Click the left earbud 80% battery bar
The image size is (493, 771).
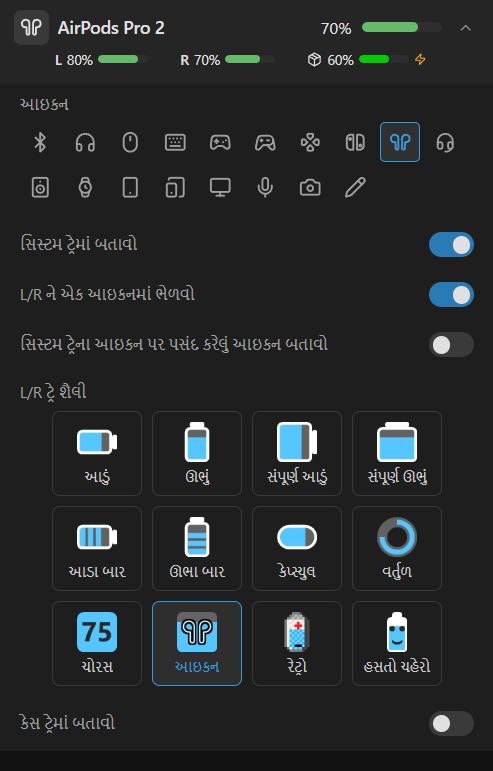(123, 59)
